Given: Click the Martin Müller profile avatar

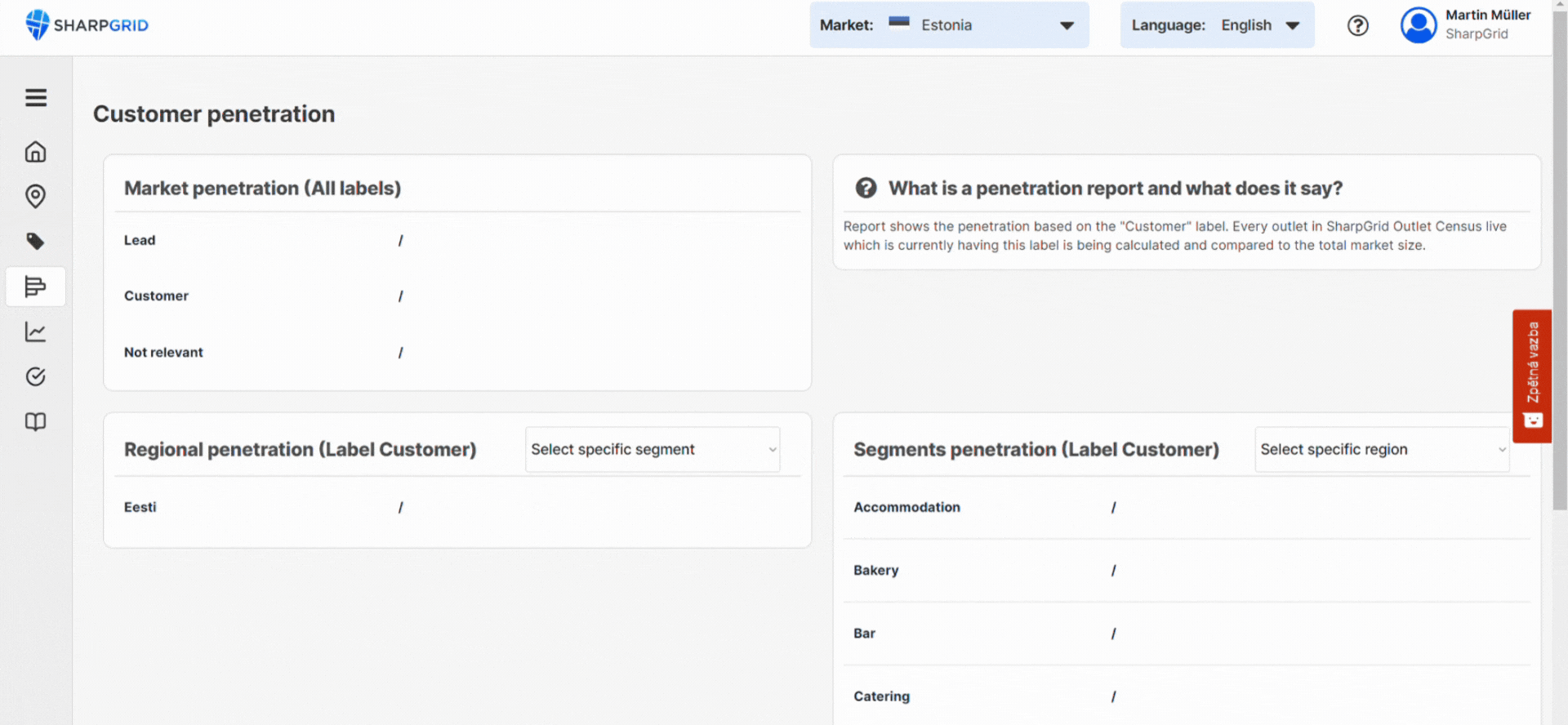Looking at the screenshot, I should (x=1419, y=25).
